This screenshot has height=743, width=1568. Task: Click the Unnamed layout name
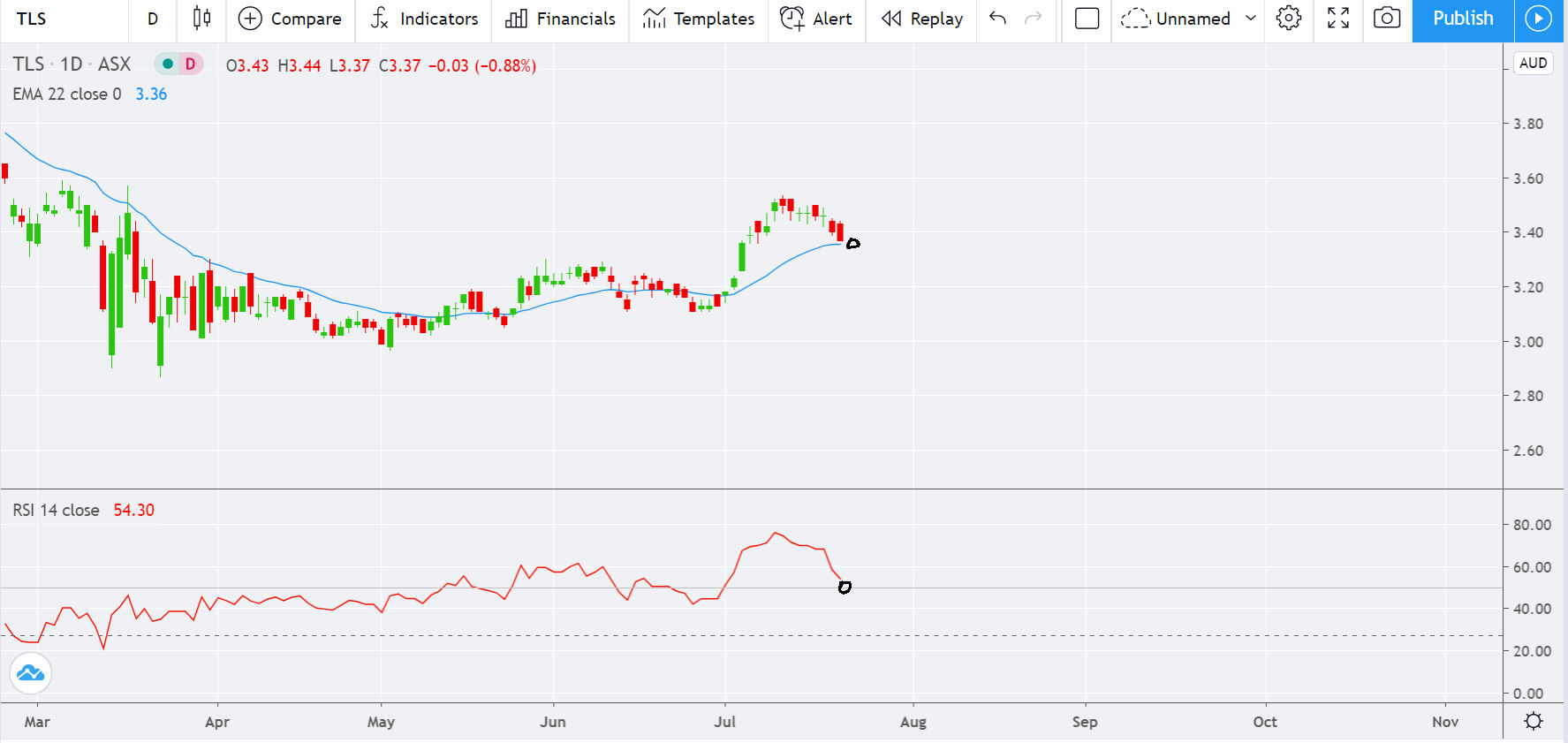tap(1192, 19)
